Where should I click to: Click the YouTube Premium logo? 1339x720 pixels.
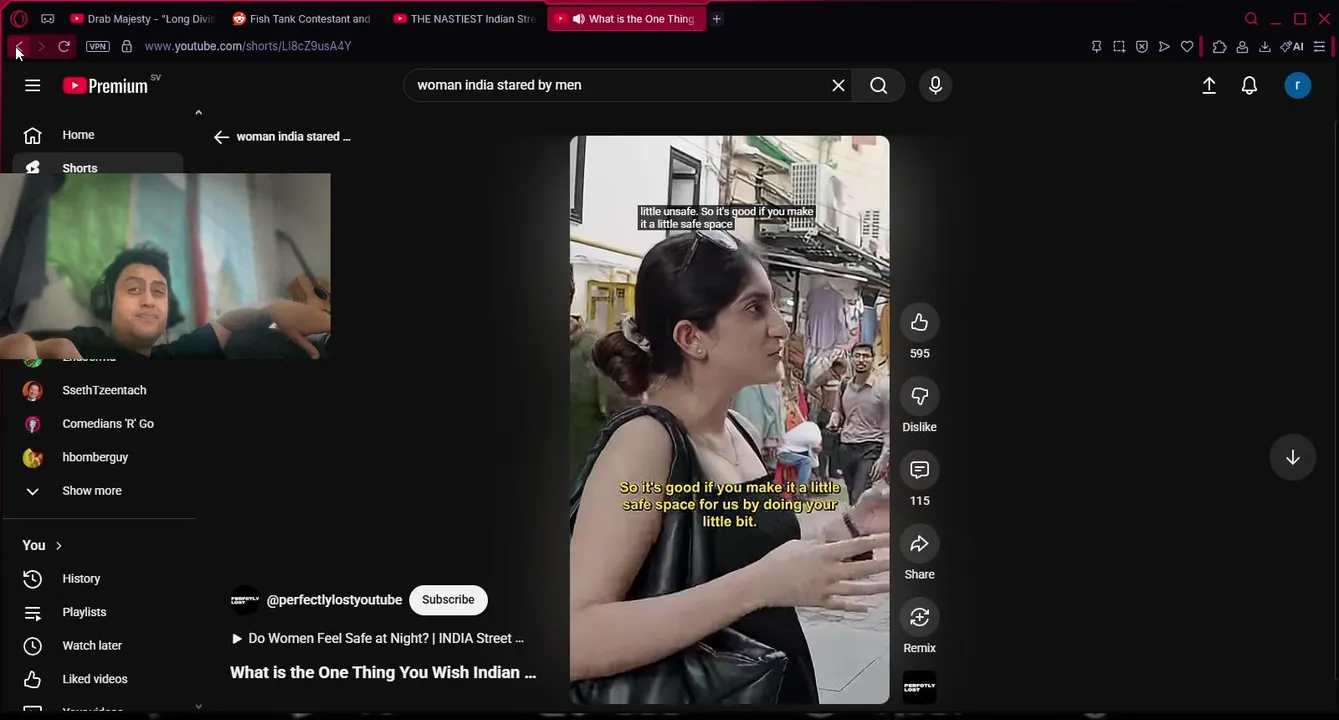pos(106,86)
